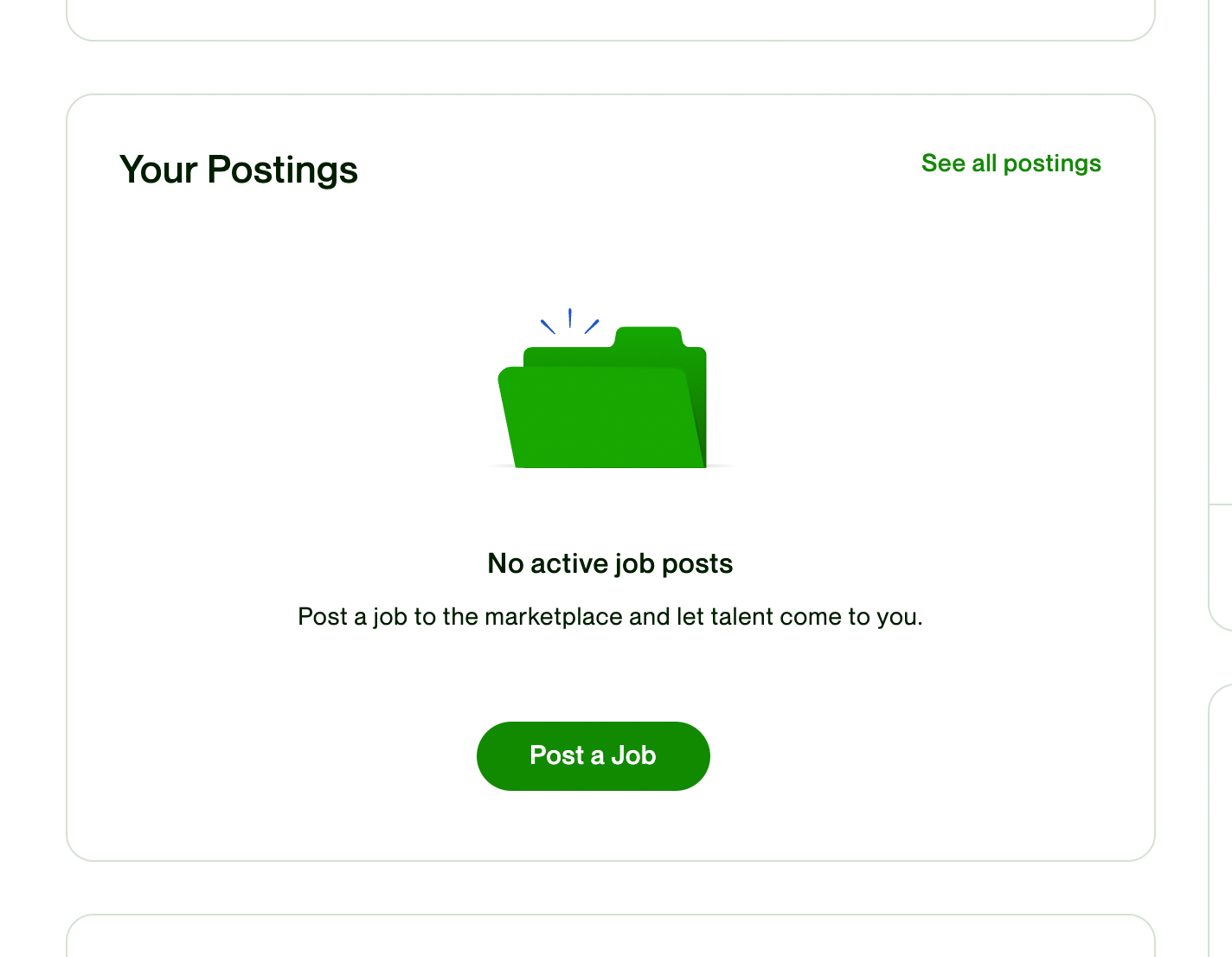The width and height of the screenshot is (1232, 957).
Task: Click the partial card below Your Postings
Action: click(x=610, y=936)
